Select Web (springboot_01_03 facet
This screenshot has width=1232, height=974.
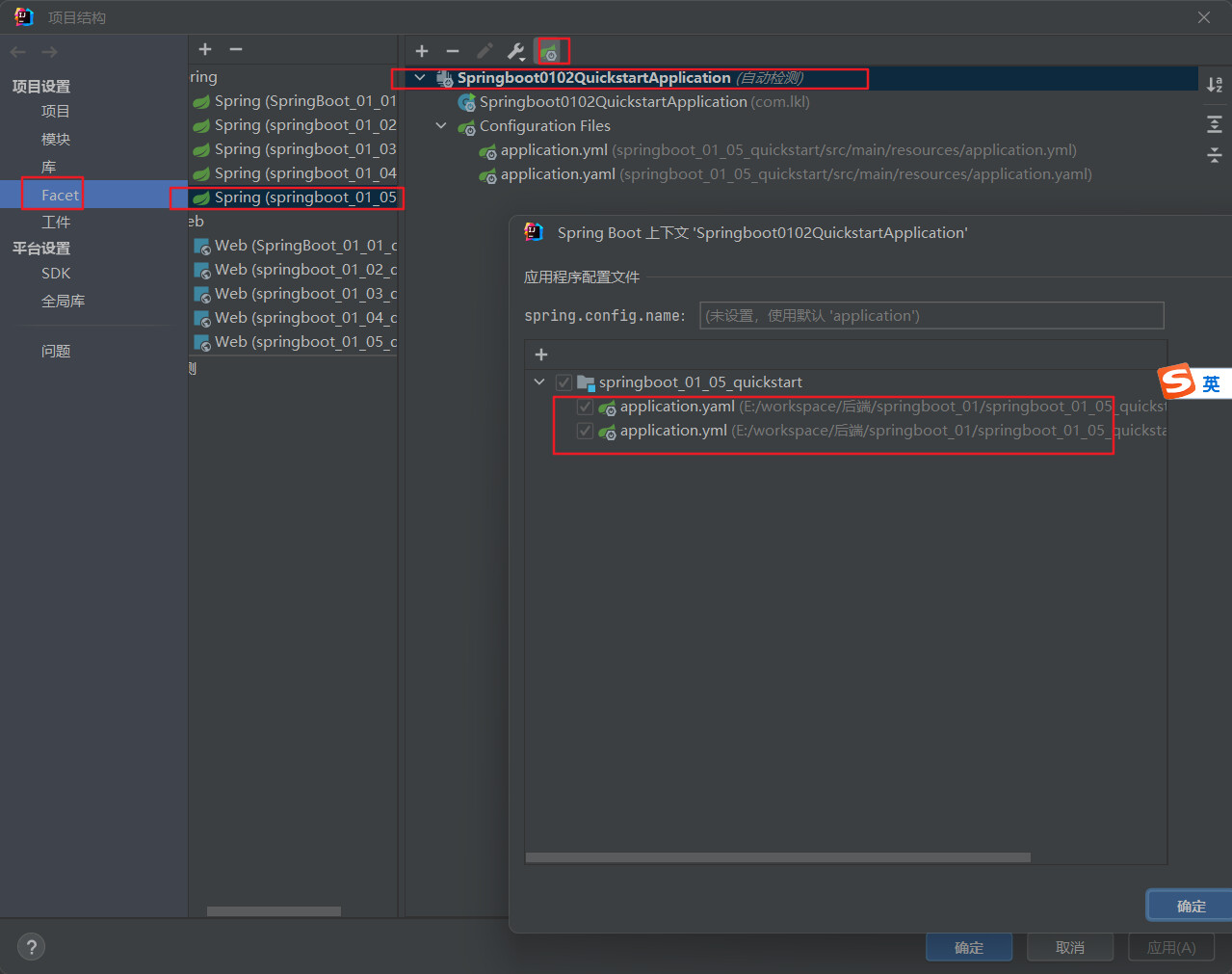click(x=294, y=294)
